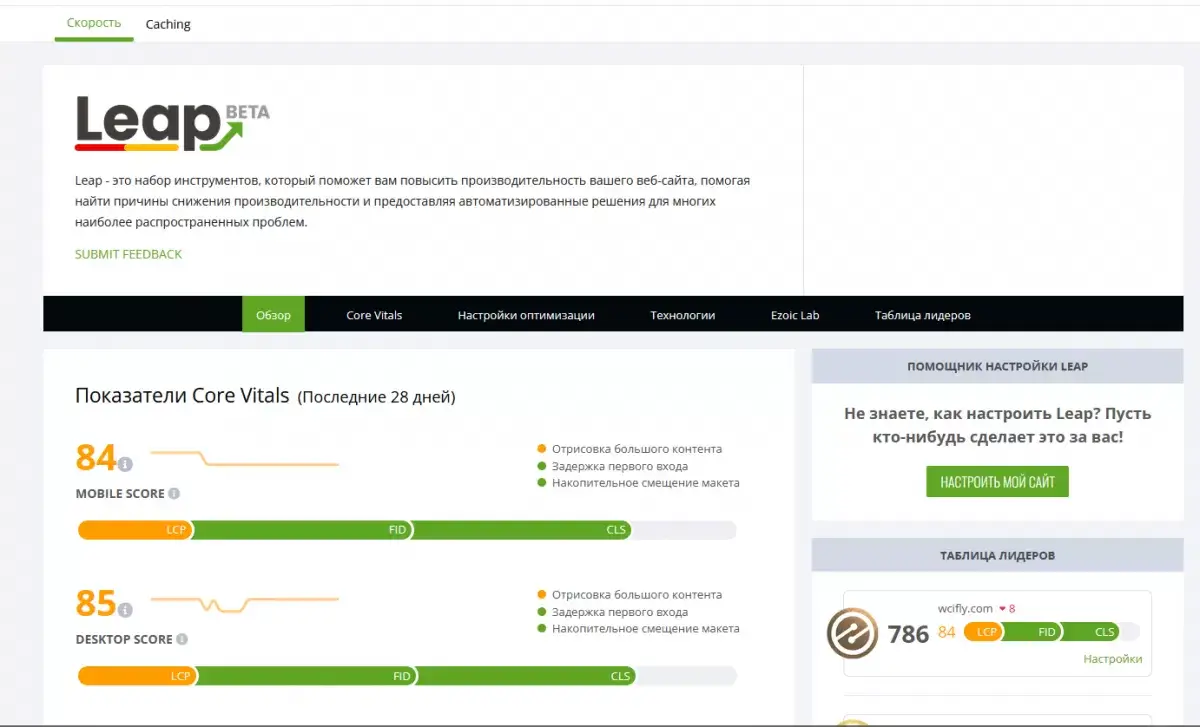Click the Показатели Core Vitals heading
Image resolution: width=1200 pixels, height=727 pixels.
pyautogui.click(x=182, y=395)
